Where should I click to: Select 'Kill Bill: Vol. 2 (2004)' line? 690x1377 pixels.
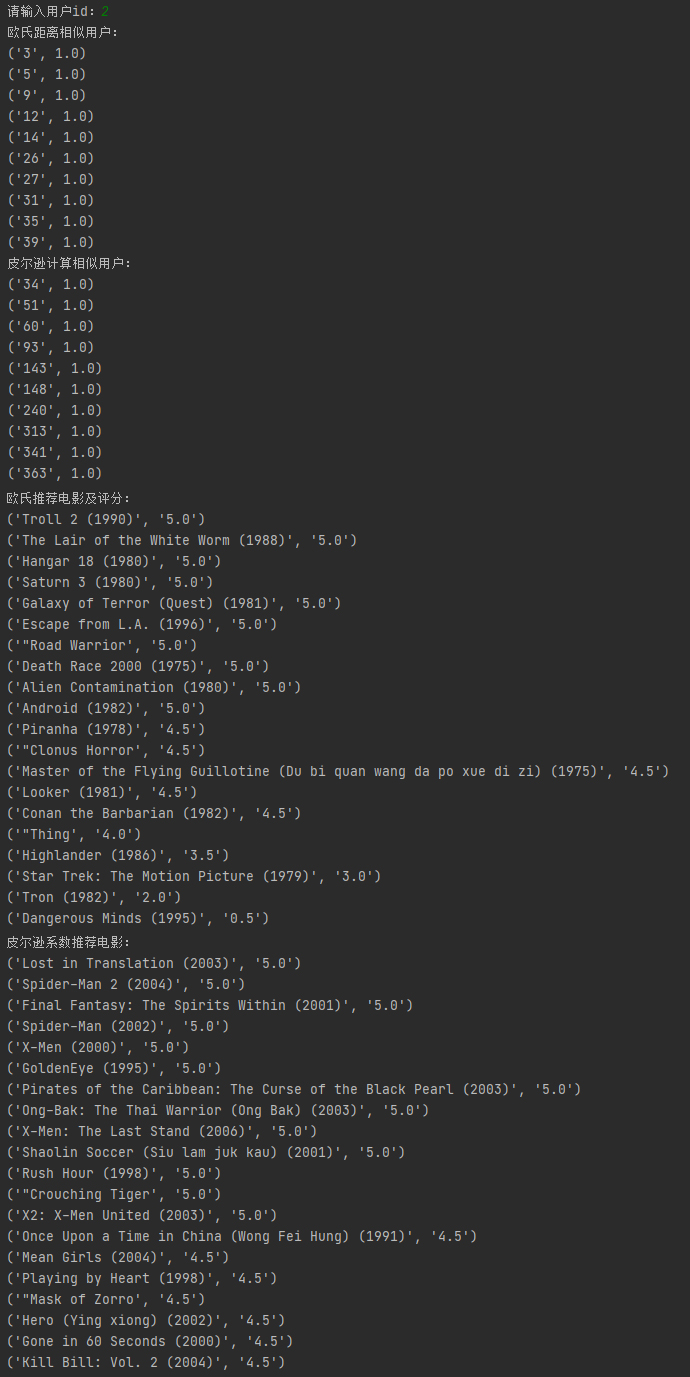click(146, 1362)
